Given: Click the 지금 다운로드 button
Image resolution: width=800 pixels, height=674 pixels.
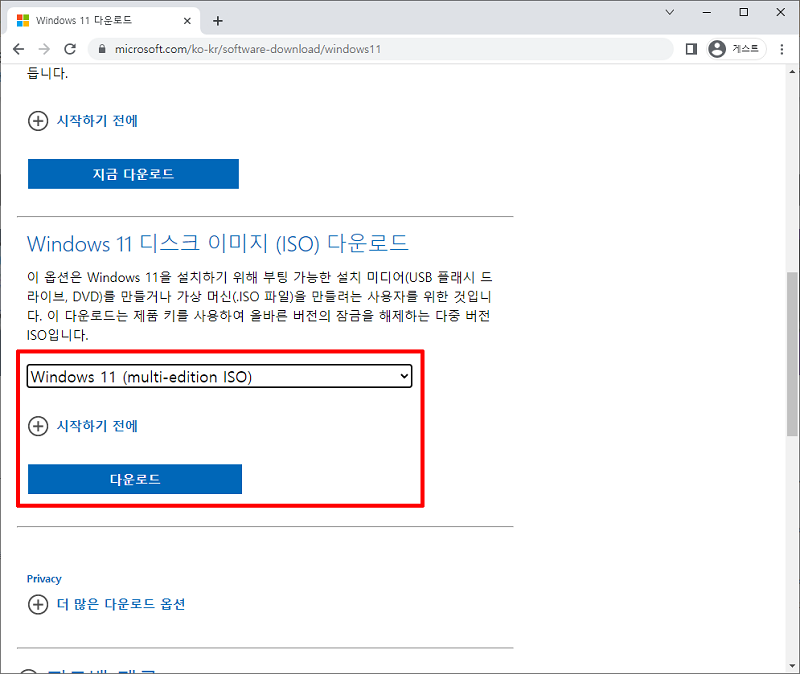Looking at the screenshot, I should [133, 174].
